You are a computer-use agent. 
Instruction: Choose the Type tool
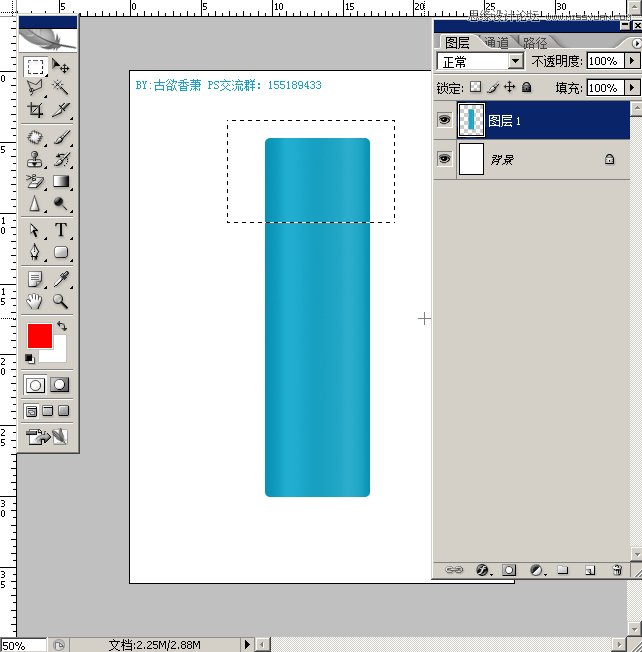tap(61, 230)
